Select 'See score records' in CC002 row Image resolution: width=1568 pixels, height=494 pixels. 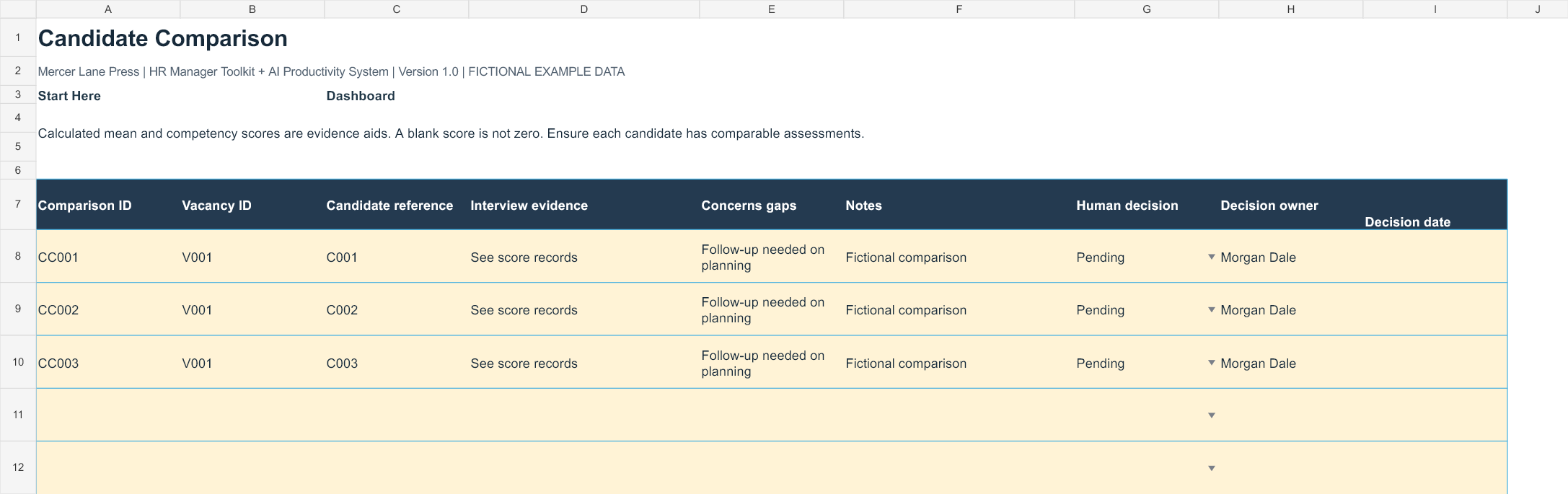click(584, 309)
